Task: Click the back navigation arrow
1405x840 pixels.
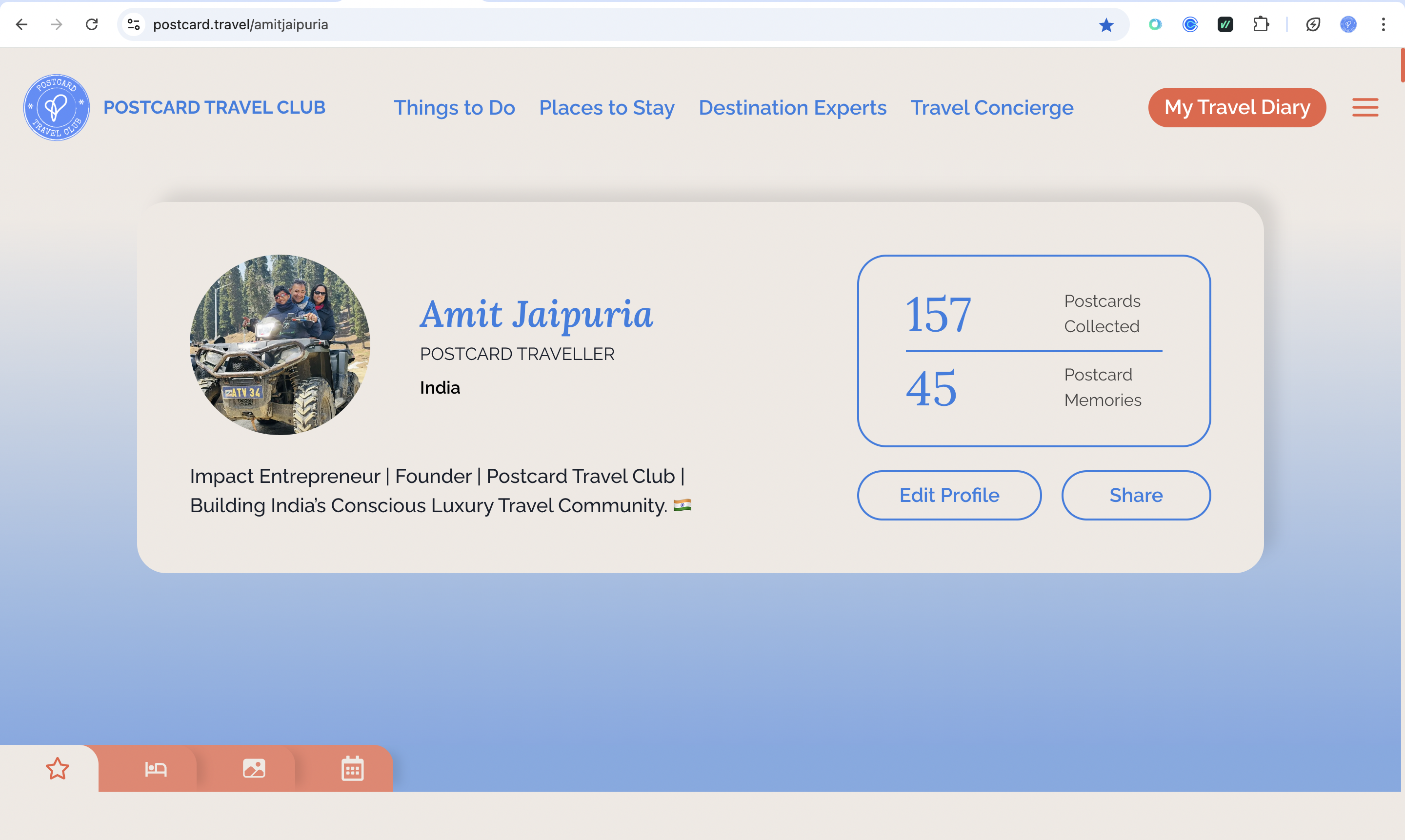Action: point(21,24)
